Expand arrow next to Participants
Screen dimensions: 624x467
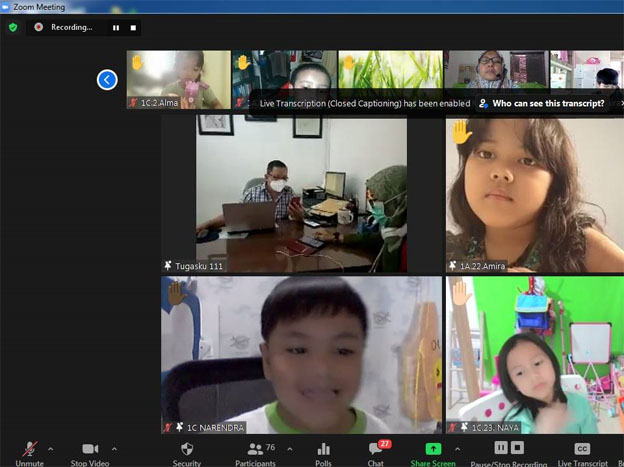click(x=290, y=448)
